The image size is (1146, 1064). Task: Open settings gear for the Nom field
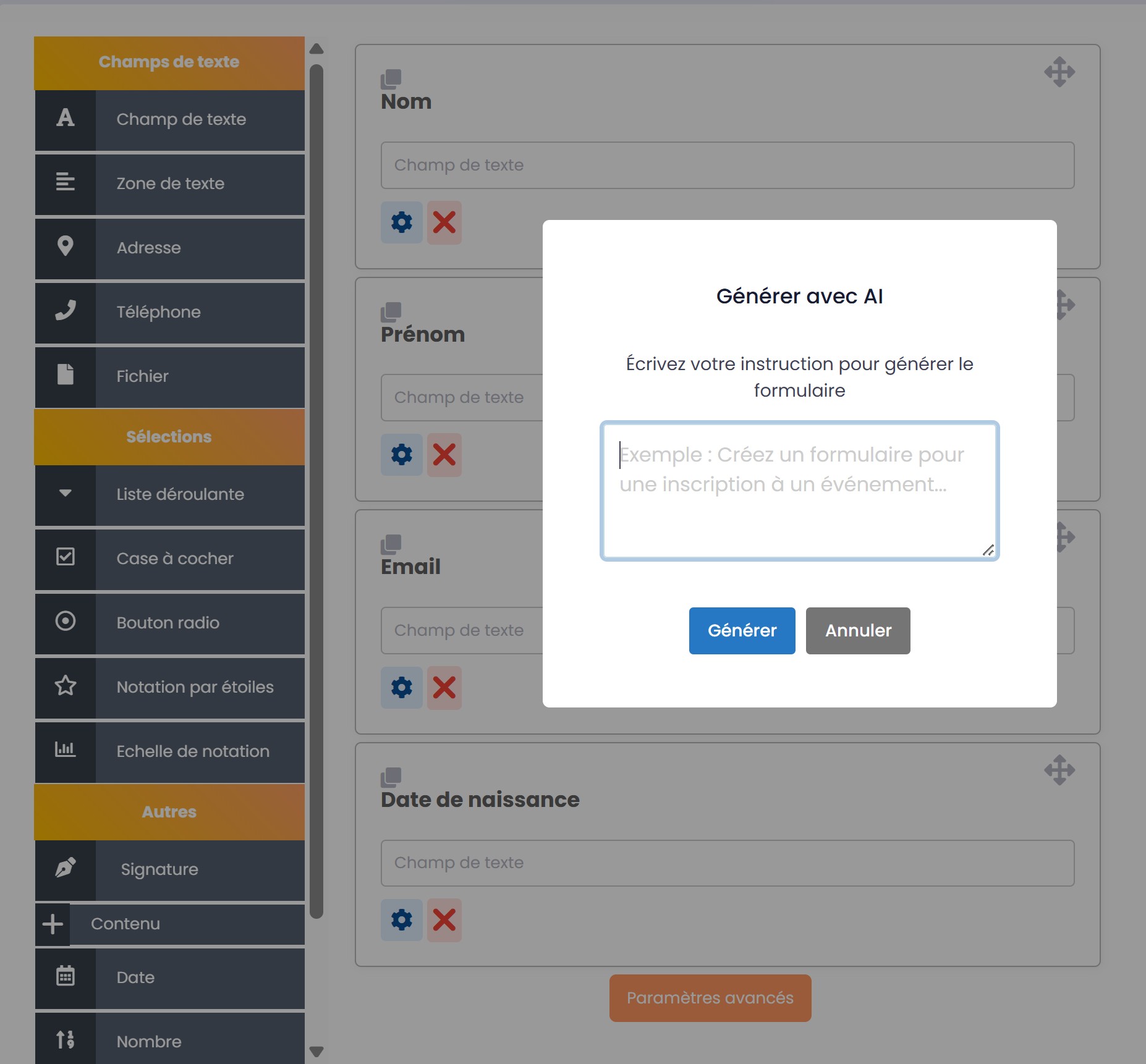click(401, 222)
